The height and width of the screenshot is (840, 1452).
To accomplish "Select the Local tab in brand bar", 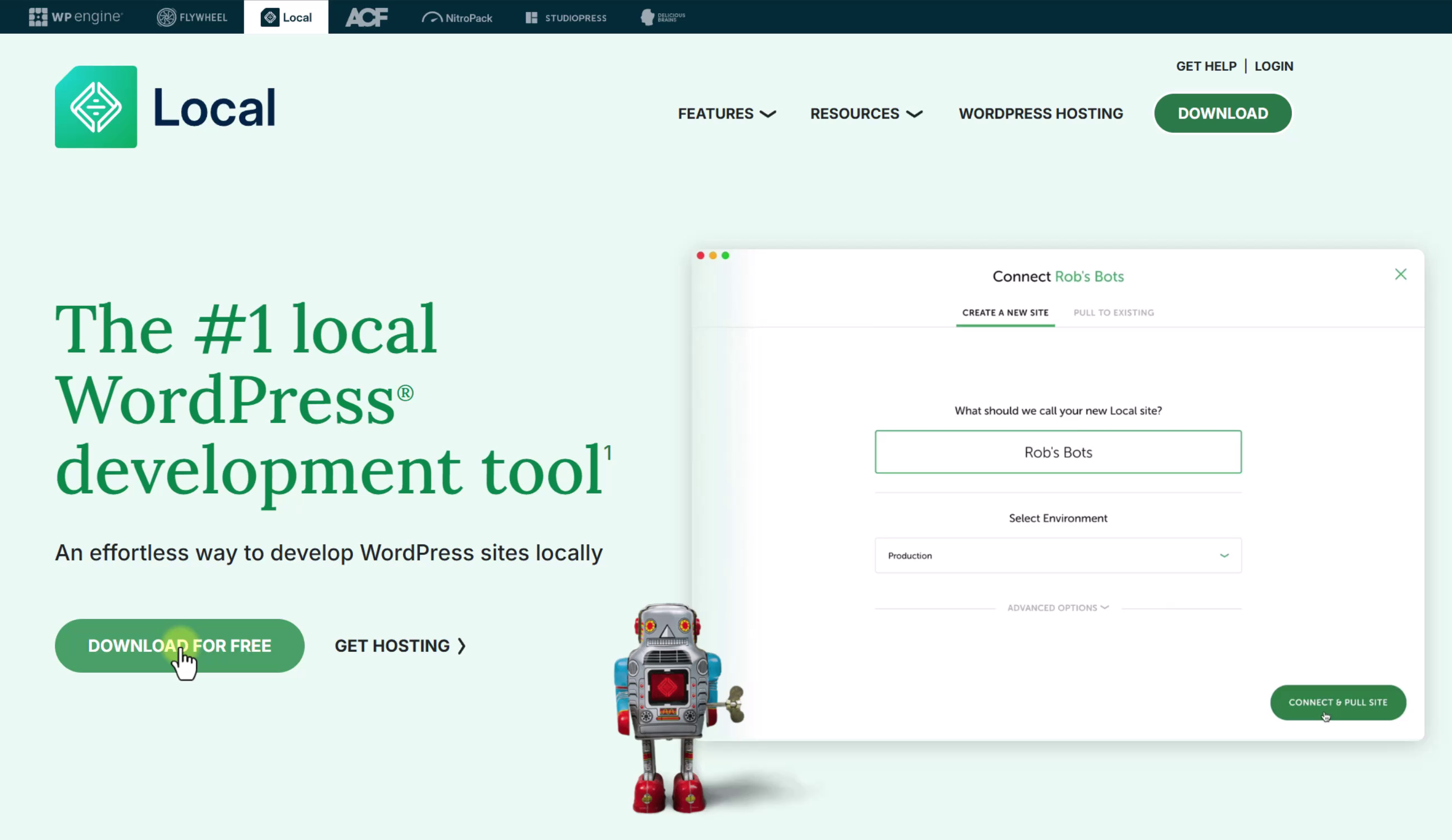I will 286,17.
